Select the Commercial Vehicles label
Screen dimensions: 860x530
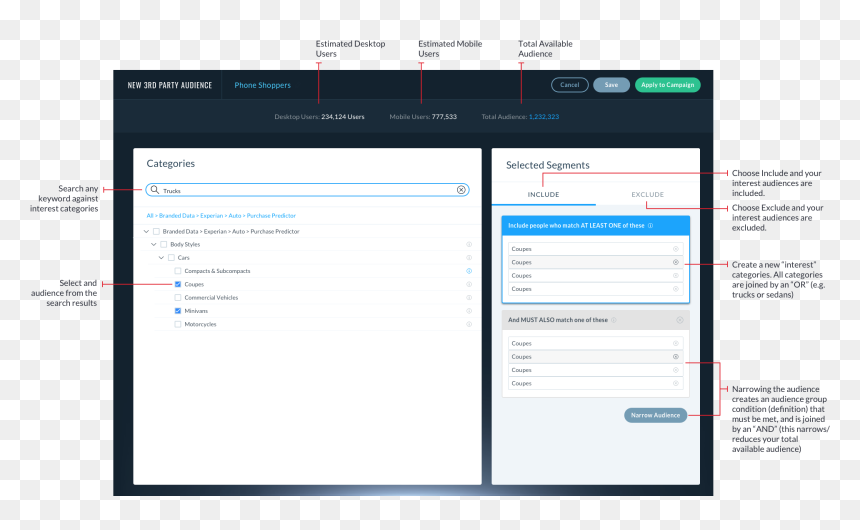tap(211, 297)
